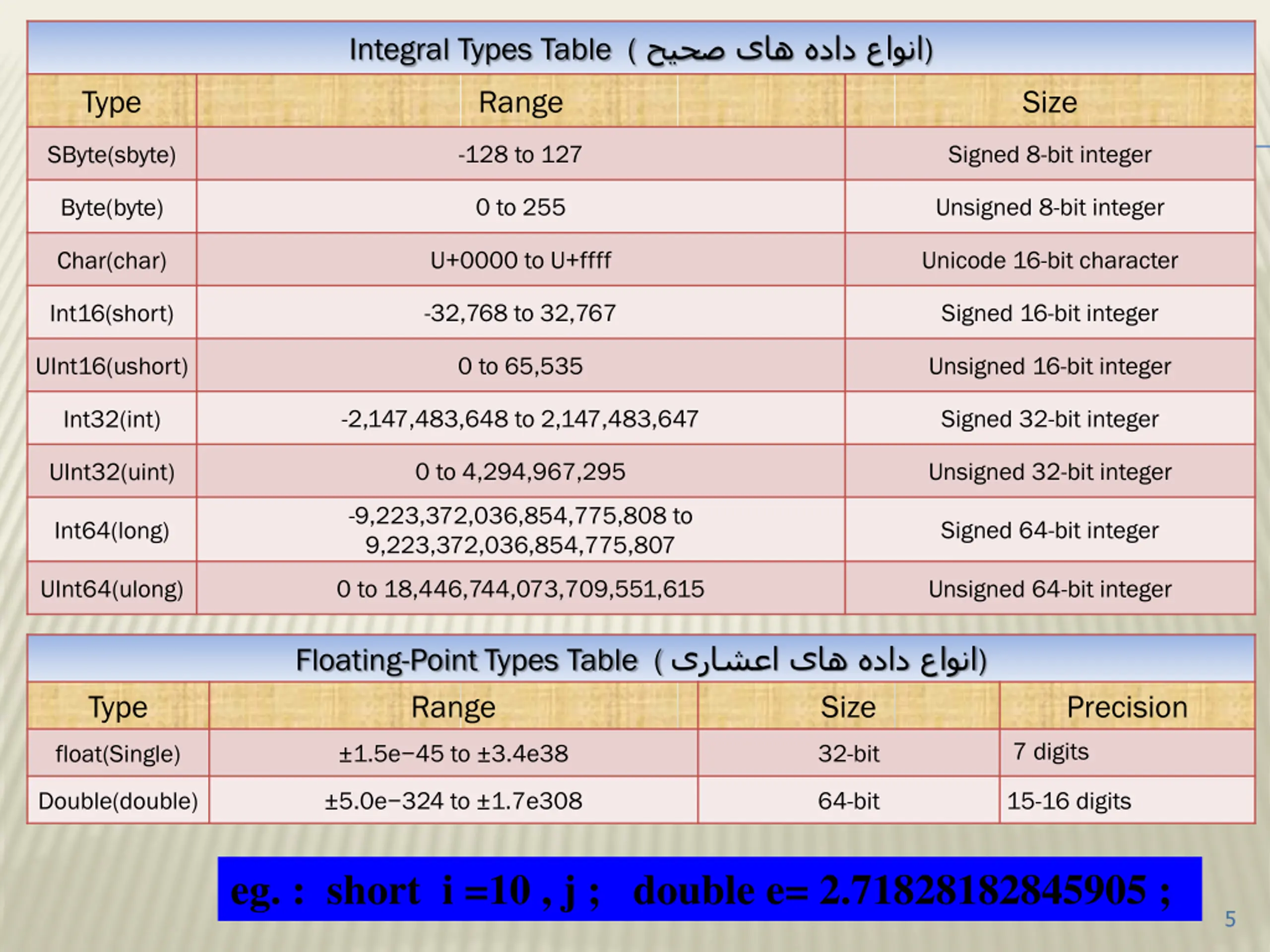Click 'Signed 32-bit integer' cell
Image resolution: width=1270 pixels, height=952 pixels.
pyautogui.click(x=1050, y=418)
